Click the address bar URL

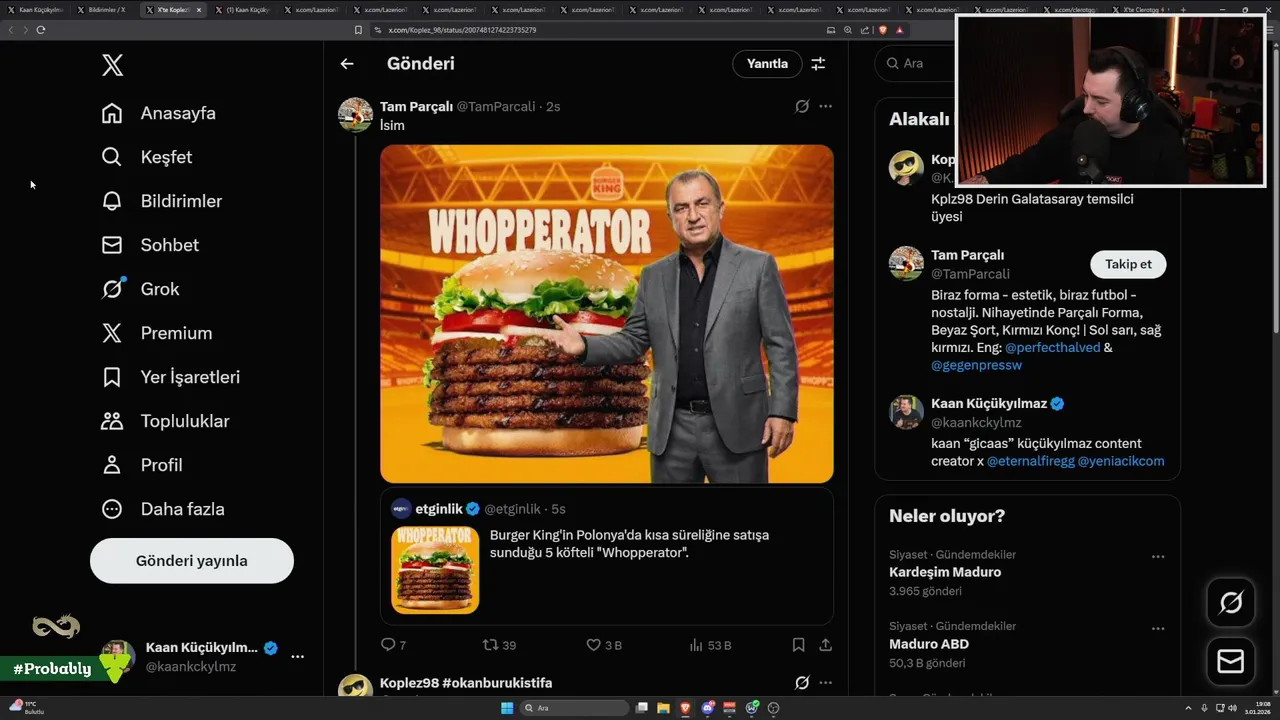(x=462, y=30)
